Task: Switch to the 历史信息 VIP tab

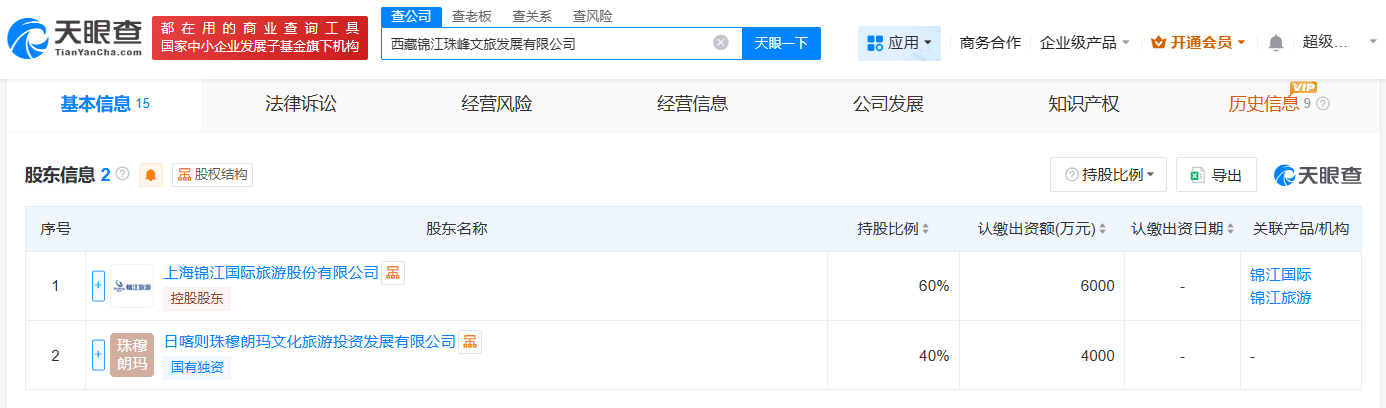Action: coord(1264,104)
